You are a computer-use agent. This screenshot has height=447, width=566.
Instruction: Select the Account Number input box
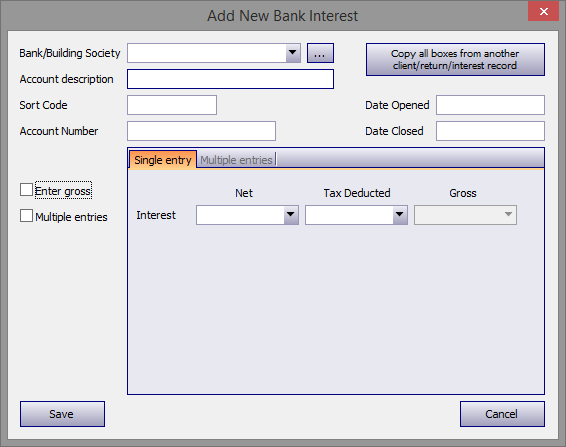click(201, 131)
